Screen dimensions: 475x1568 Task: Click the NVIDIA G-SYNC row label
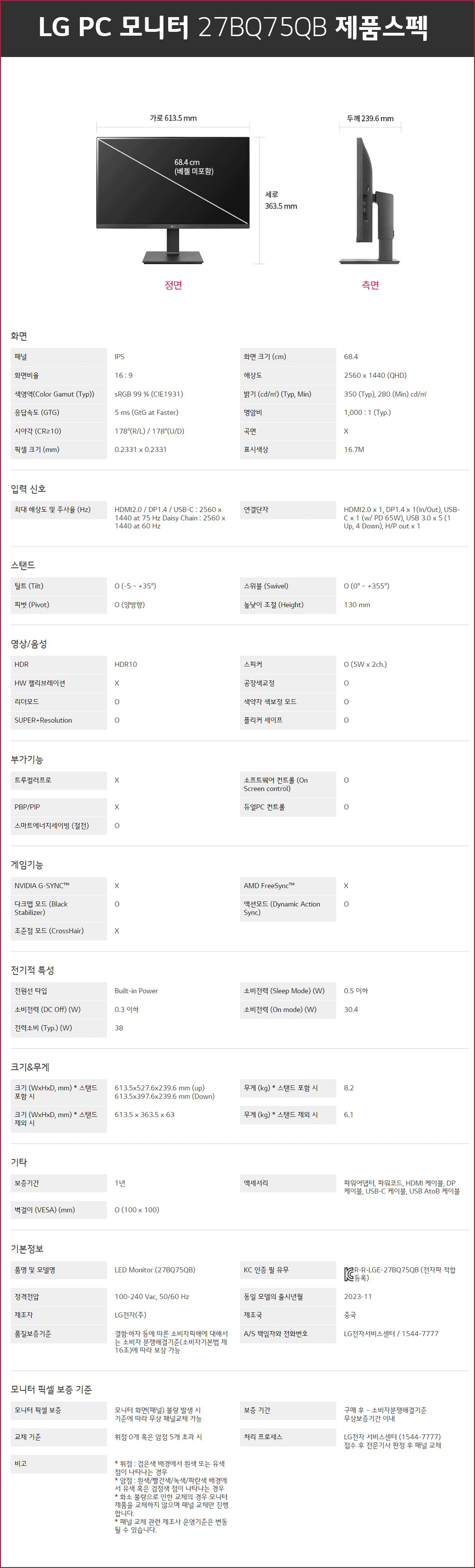58,886
